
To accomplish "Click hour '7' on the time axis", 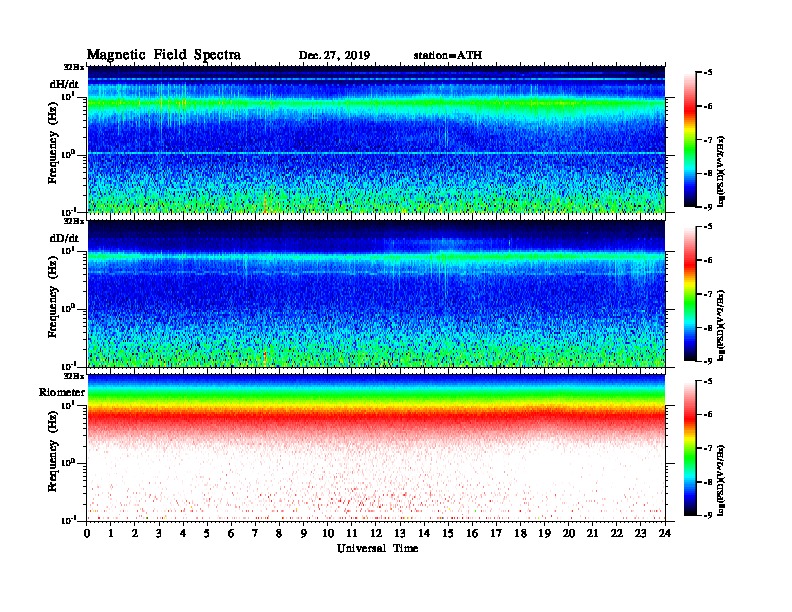I will tap(255, 533).
